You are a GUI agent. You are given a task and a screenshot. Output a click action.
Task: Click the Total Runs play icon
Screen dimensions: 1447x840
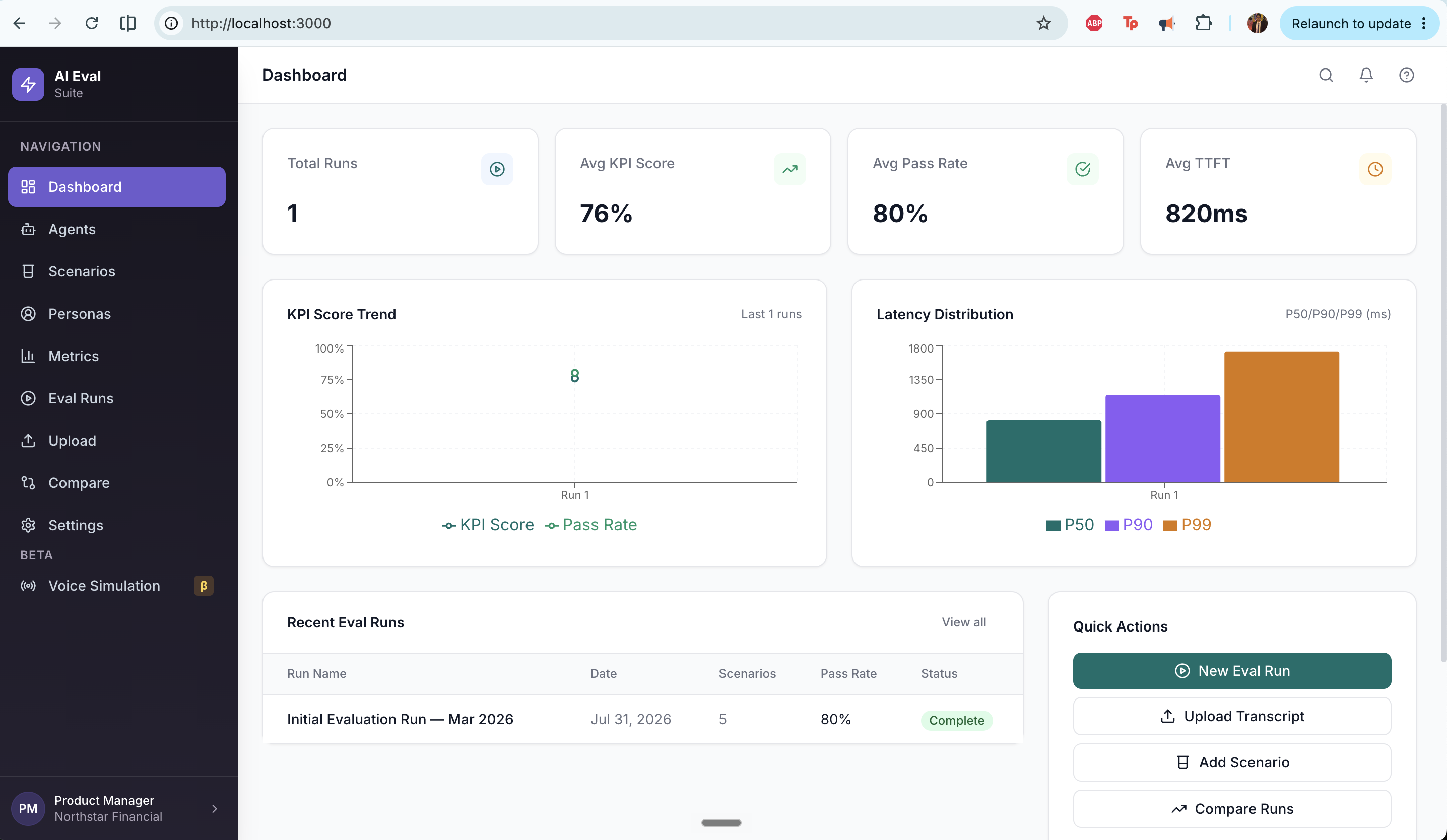point(497,169)
